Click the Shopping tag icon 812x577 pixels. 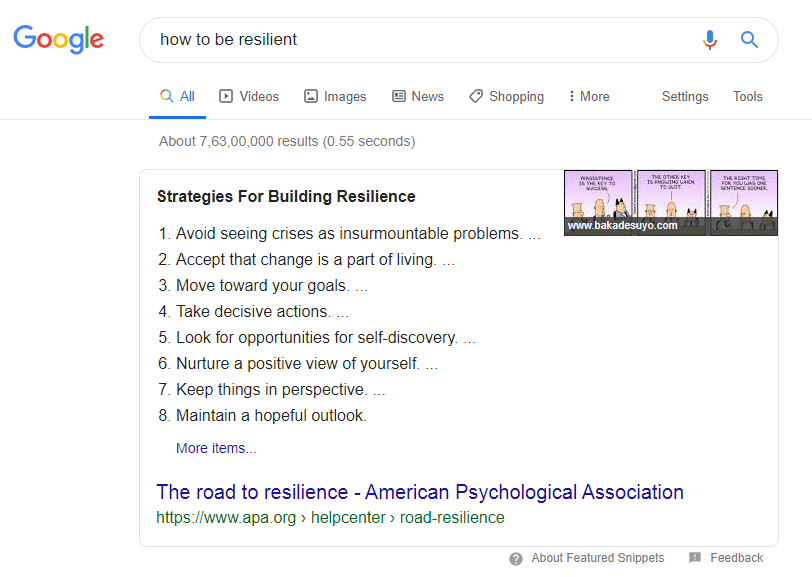coord(476,96)
